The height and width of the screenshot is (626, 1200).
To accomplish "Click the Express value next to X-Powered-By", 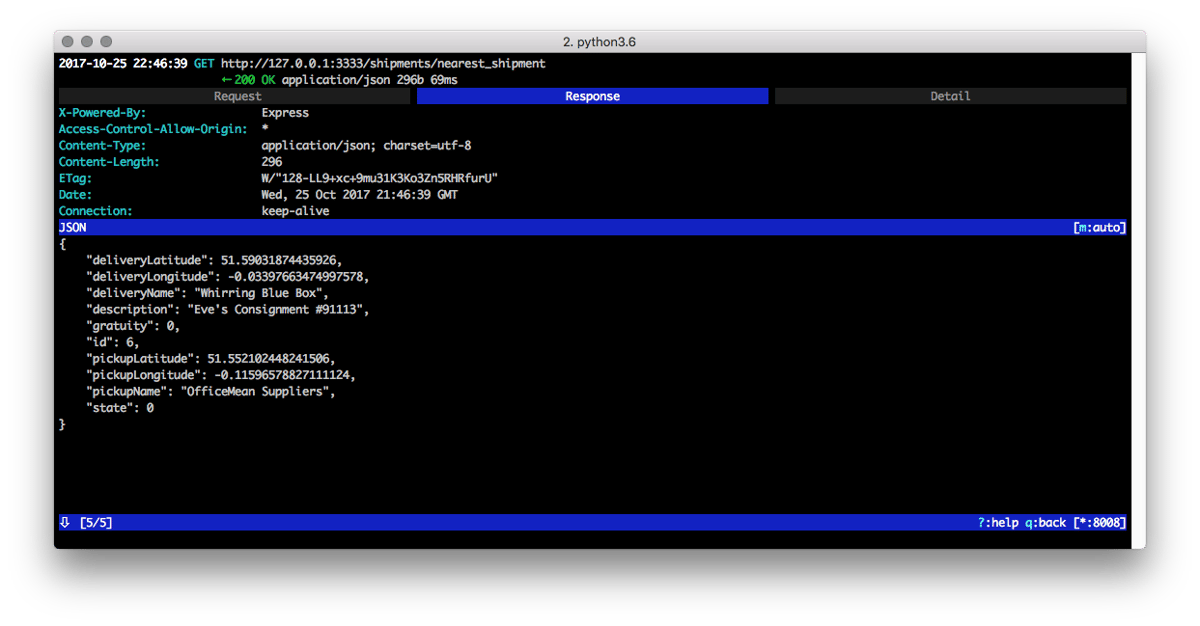I will coord(284,112).
